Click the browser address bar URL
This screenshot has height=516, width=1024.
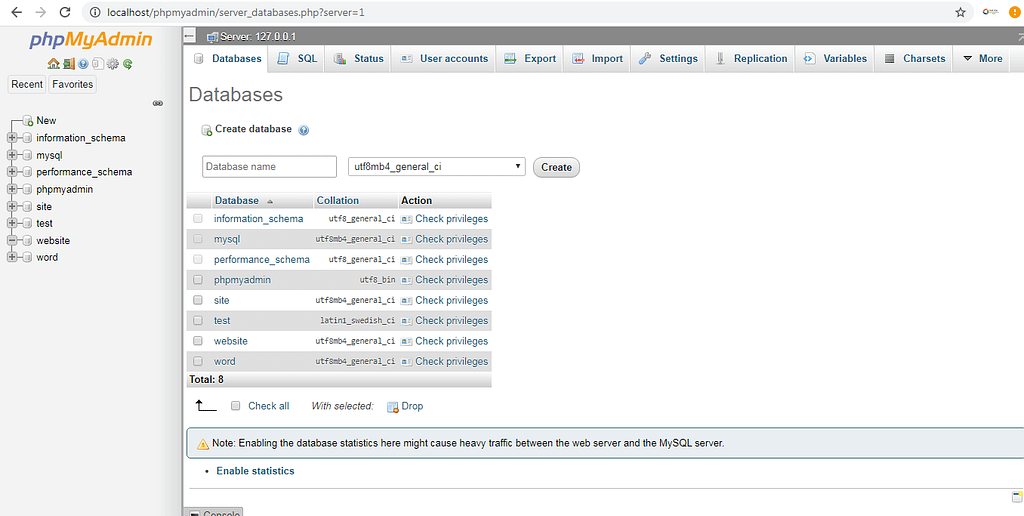236,12
